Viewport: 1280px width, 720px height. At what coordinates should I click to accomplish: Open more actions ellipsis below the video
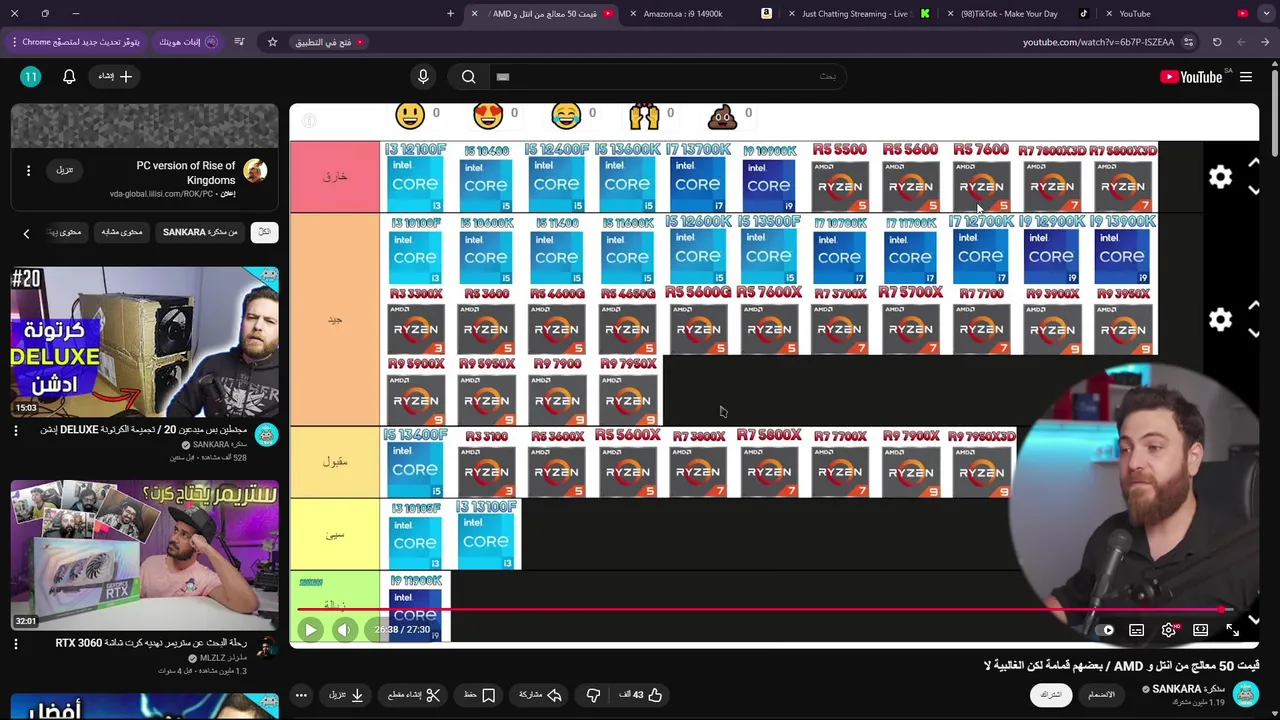point(301,695)
